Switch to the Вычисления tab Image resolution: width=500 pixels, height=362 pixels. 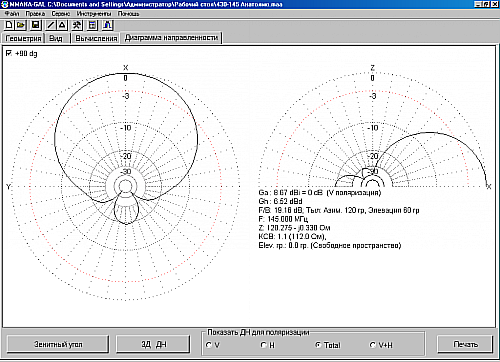click(x=96, y=38)
